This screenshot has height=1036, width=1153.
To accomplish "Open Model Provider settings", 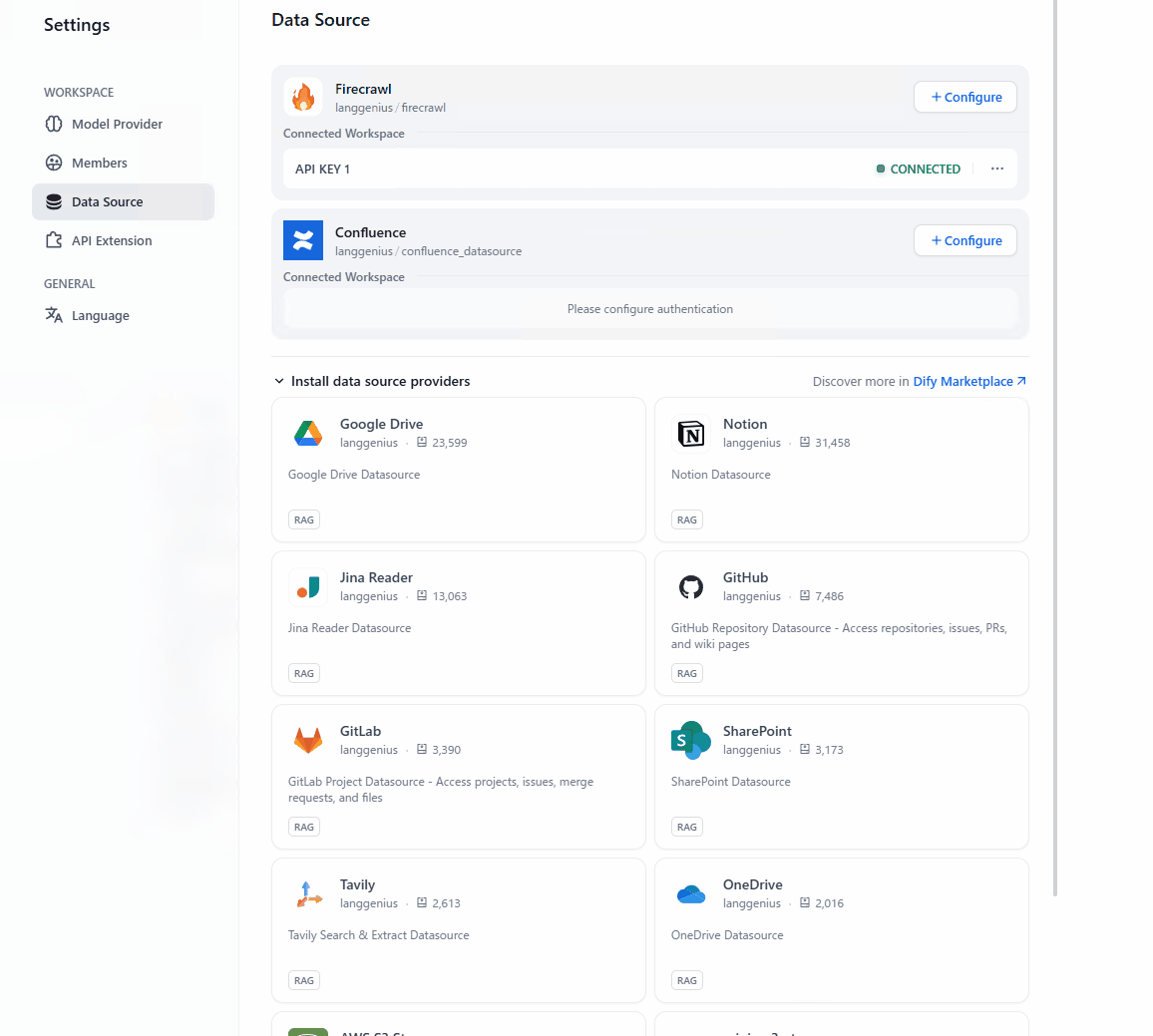I will (117, 124).
